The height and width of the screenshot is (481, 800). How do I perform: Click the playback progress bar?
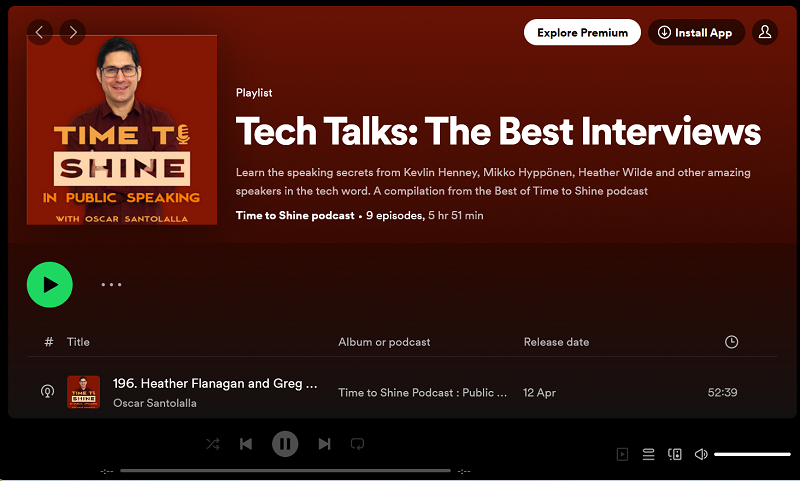tap(285, 471)
